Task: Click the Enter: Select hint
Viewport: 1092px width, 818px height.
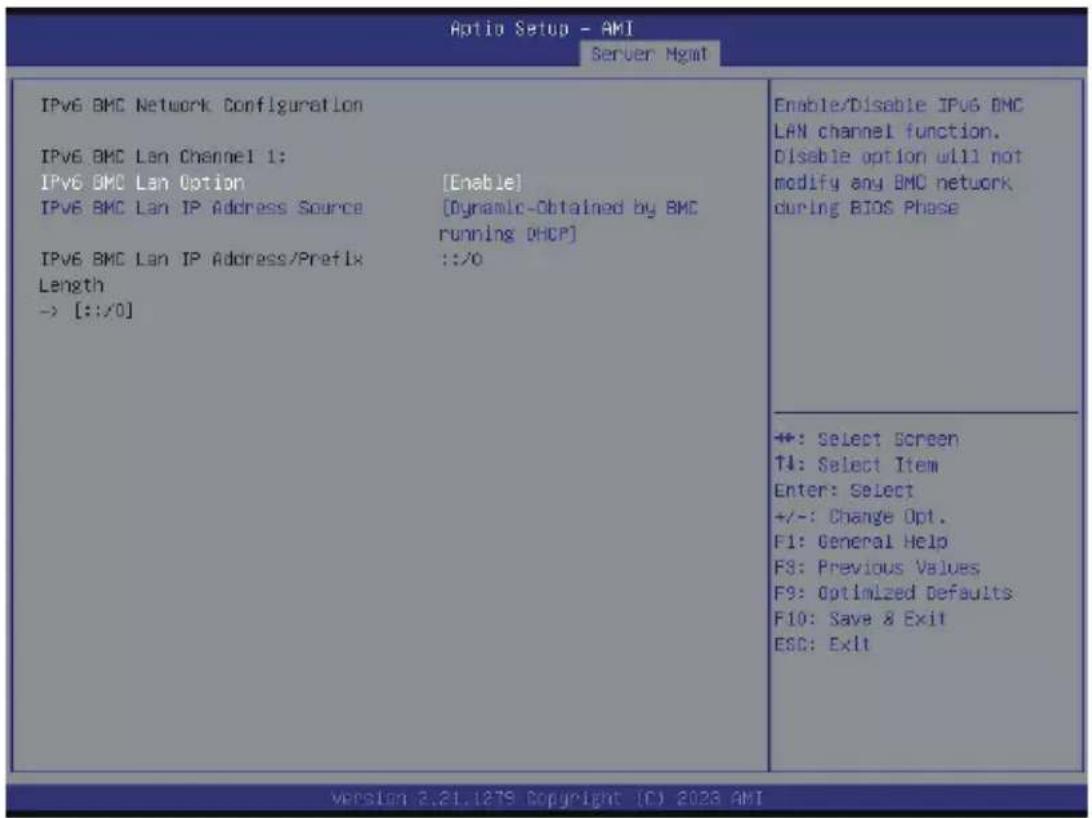Action: (x=843, y=491)
